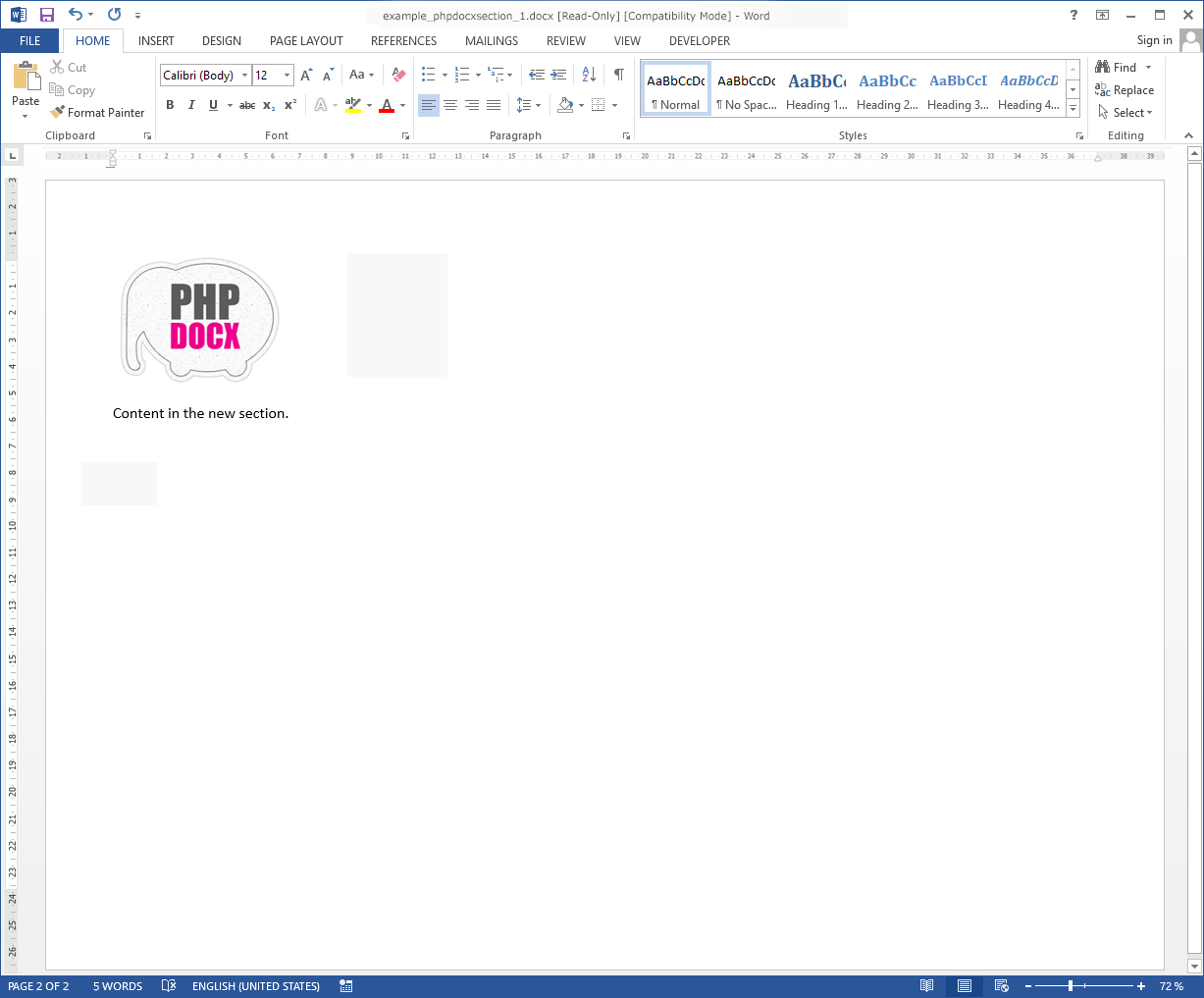
Task: Open the spelling and proofing status icon
Action: coord(169,986)
